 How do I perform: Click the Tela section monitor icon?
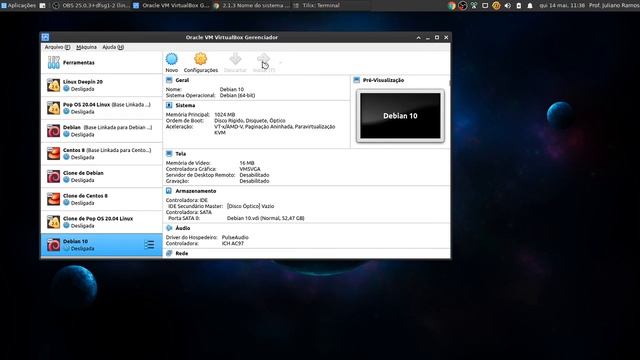click(x=169, y=153)
